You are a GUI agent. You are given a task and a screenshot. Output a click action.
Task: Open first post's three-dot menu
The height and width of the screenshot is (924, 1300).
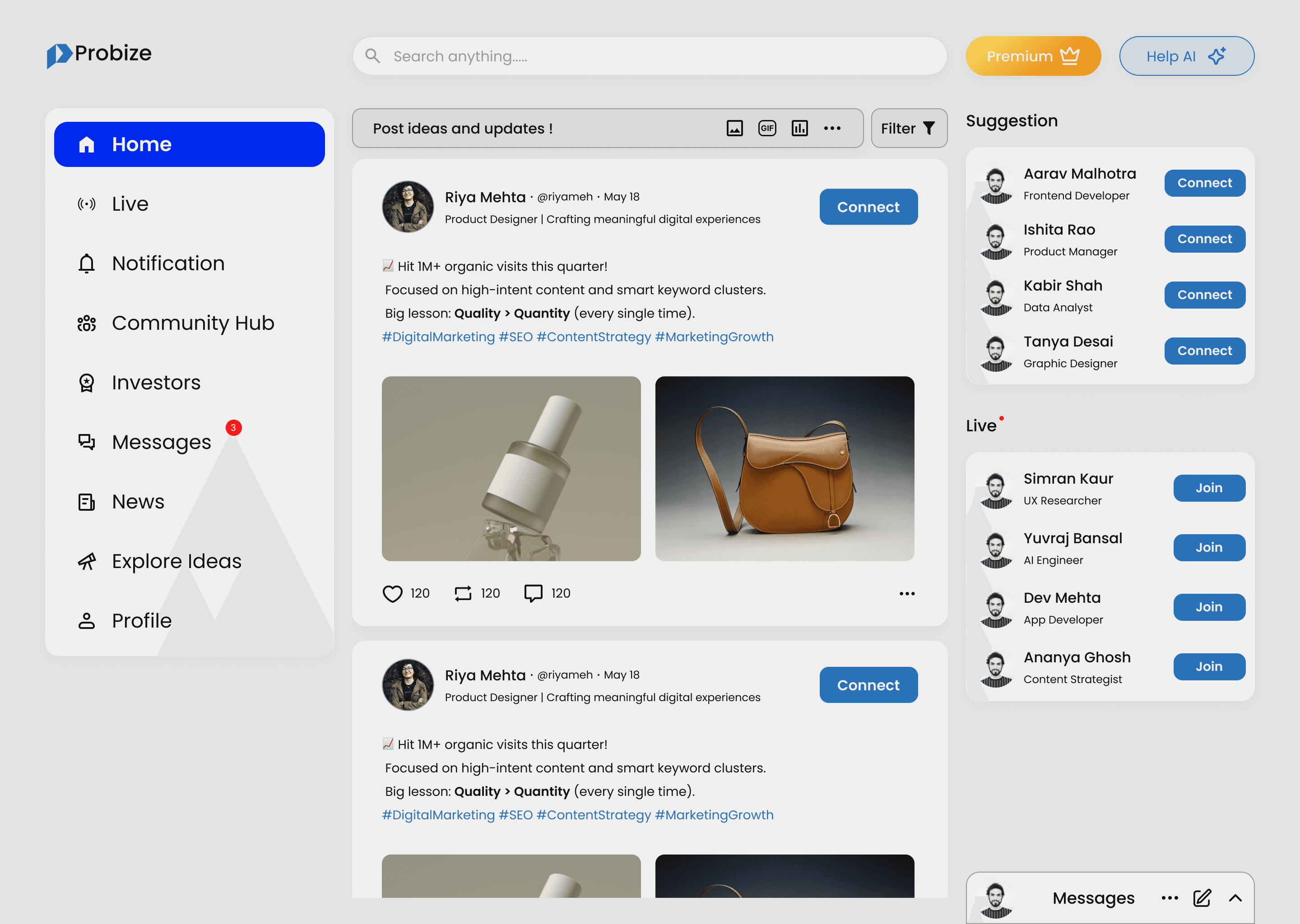click(x=907, y=593)
